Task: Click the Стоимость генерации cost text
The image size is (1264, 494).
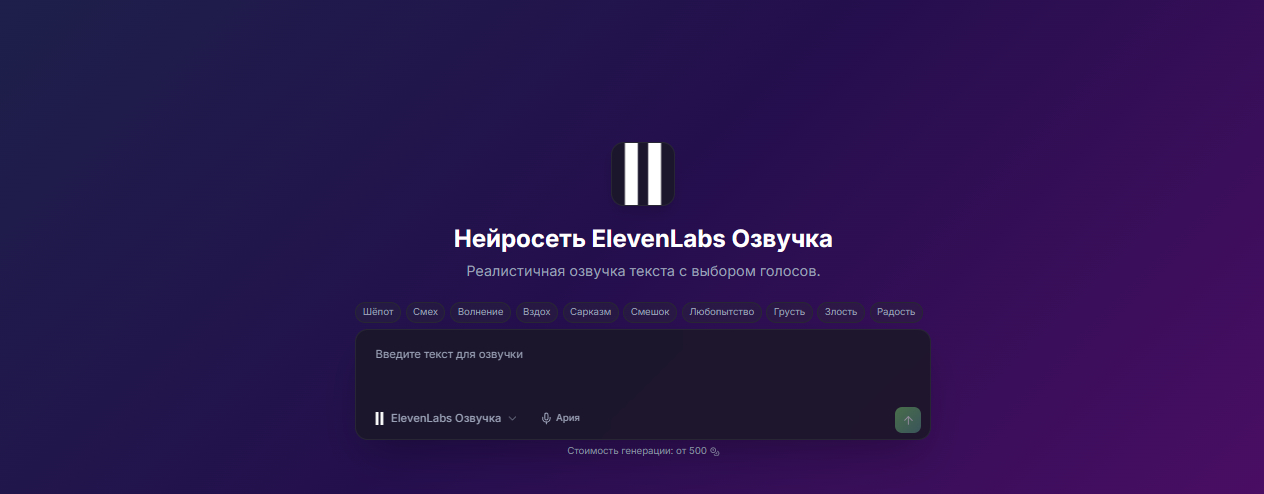Action: pos(637,451)
